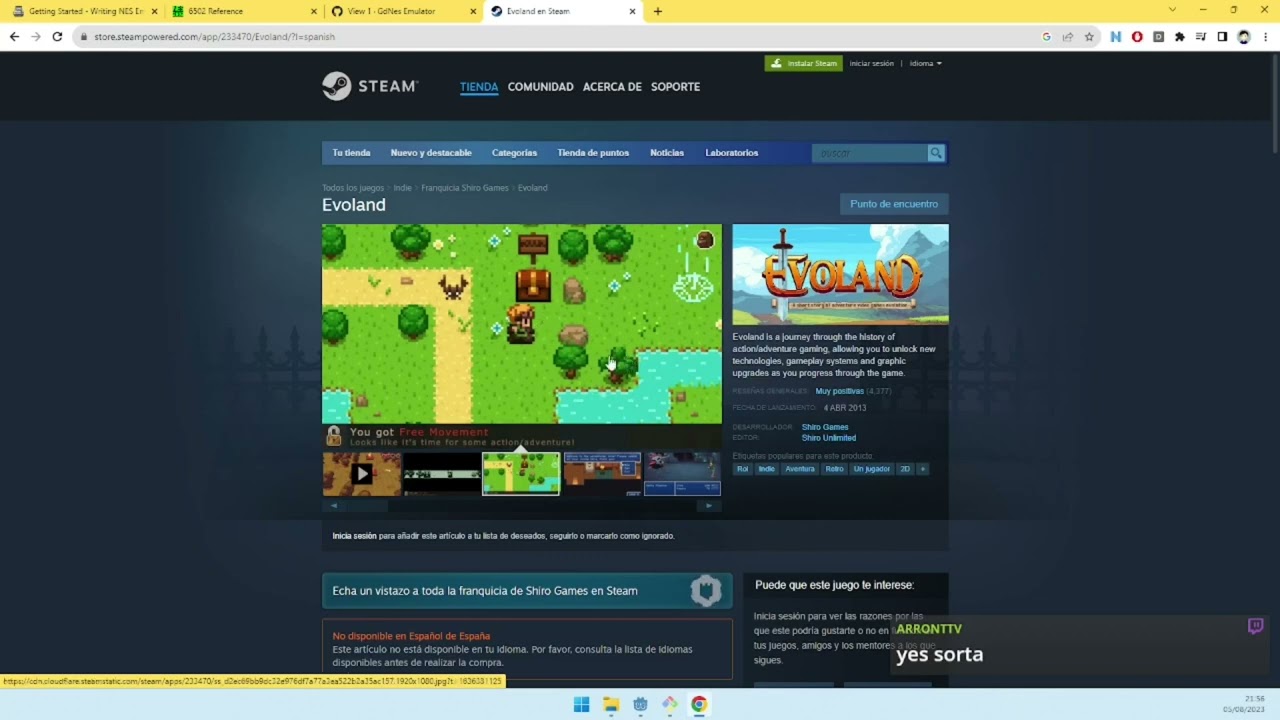Open the media control playlist icon

[1201, 37]
